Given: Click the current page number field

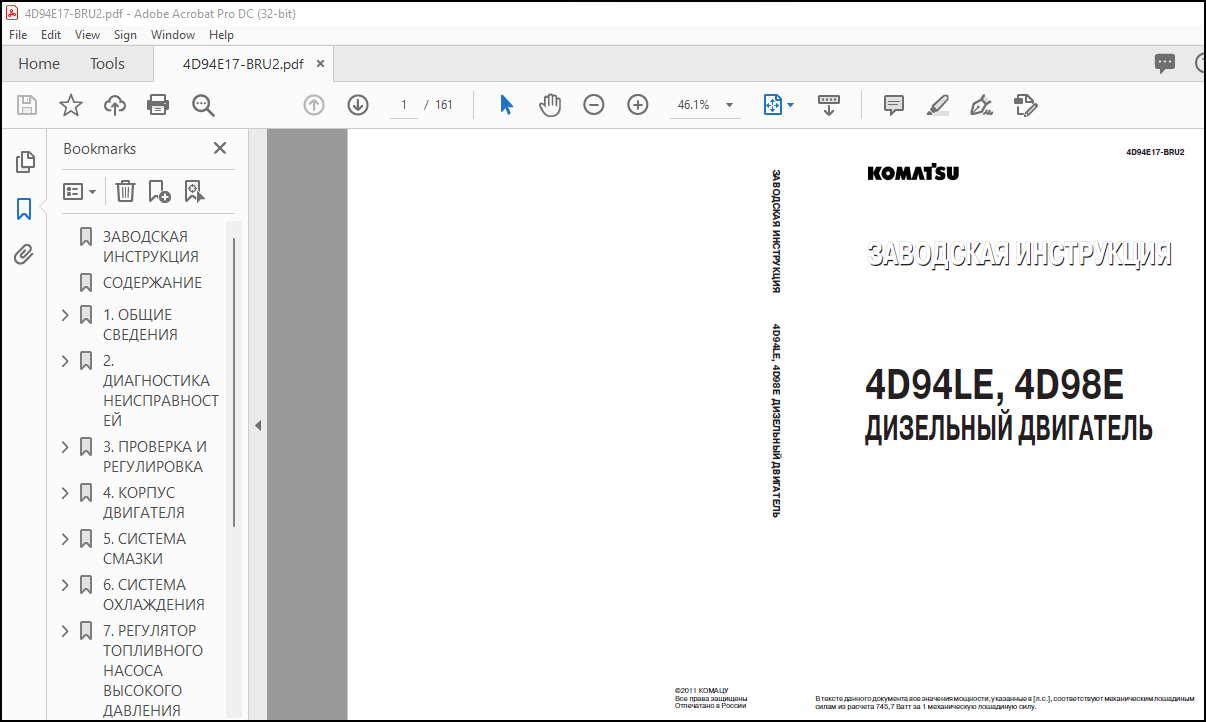Looking at the screenshot, I should click(x=404, y=105).
